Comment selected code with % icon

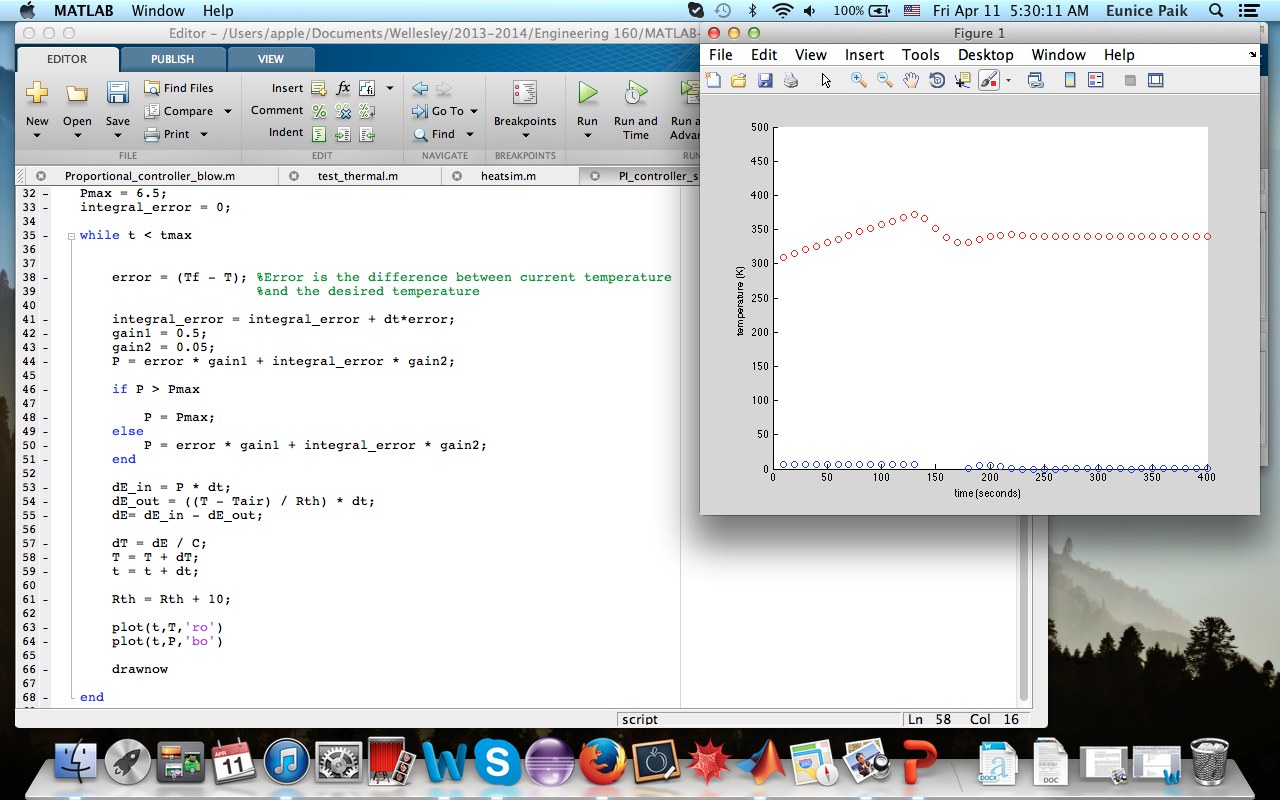pyautogui.click(x=319, y=110)
